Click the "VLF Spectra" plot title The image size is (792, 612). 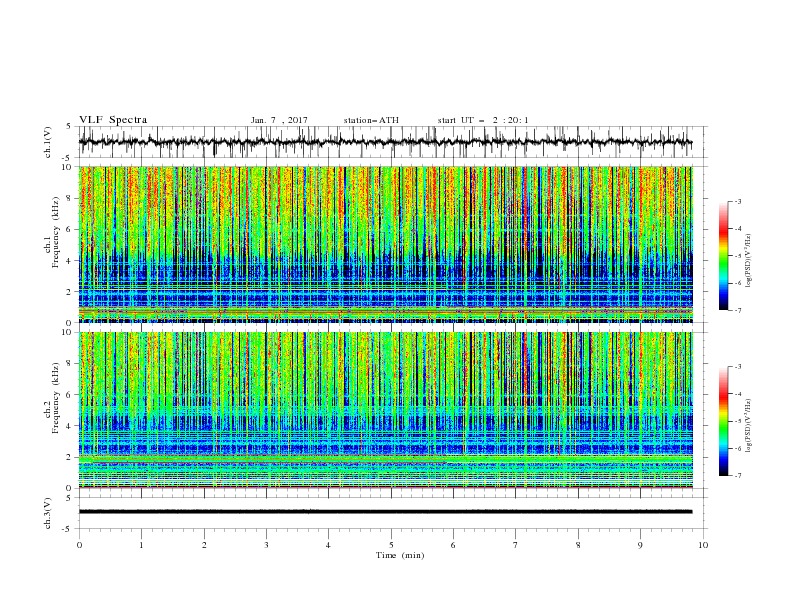(113, 120)
